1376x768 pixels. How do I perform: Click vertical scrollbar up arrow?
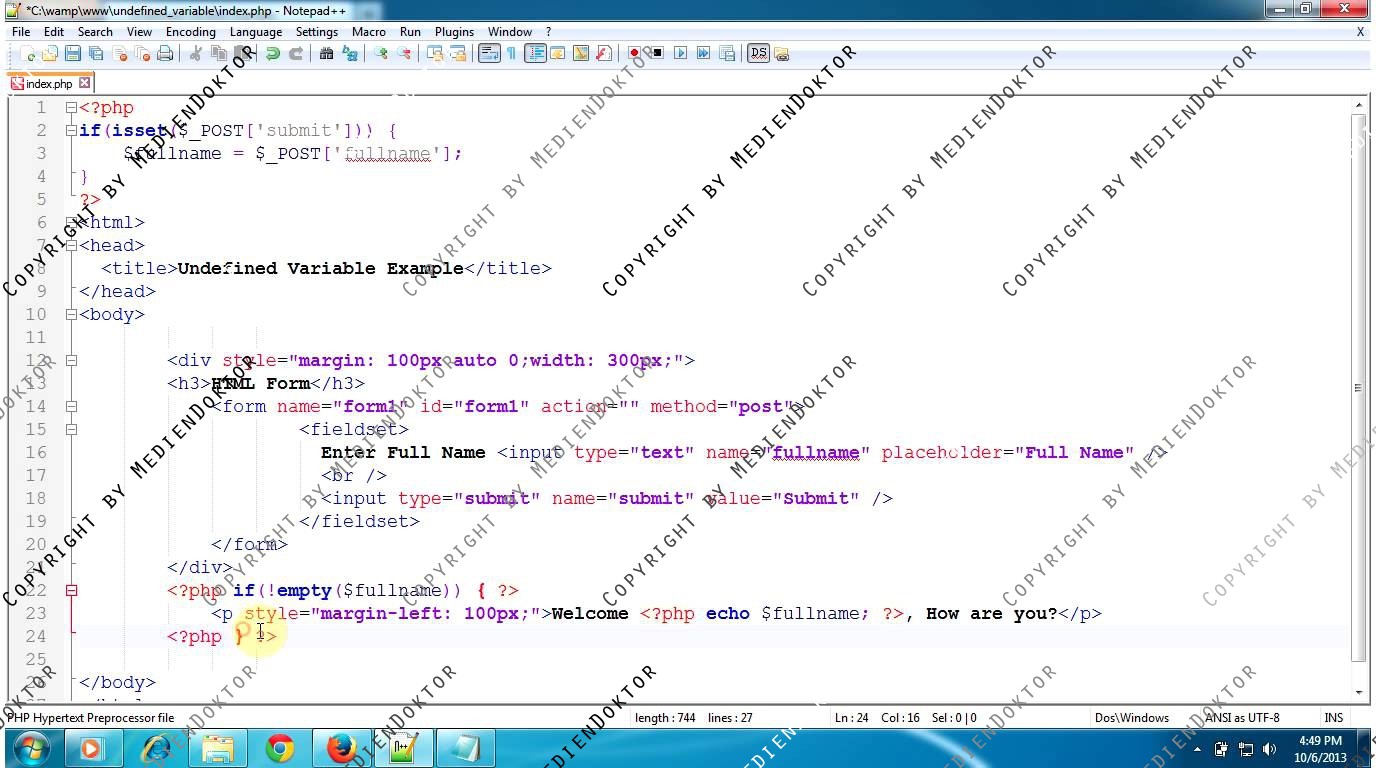pos(1358,104)
